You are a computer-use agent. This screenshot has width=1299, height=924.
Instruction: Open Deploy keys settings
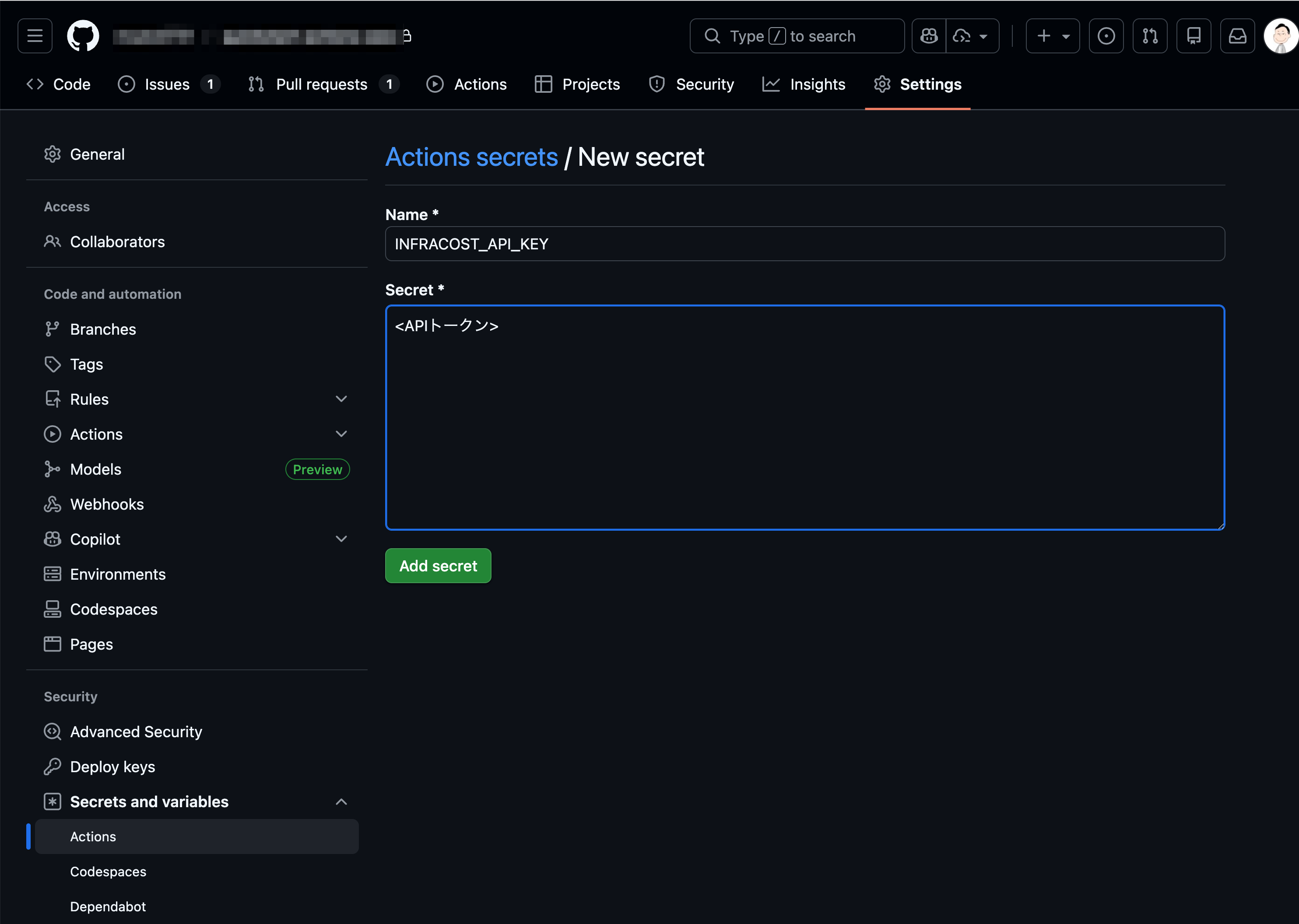pyautogui.click(x=112, y=766)
